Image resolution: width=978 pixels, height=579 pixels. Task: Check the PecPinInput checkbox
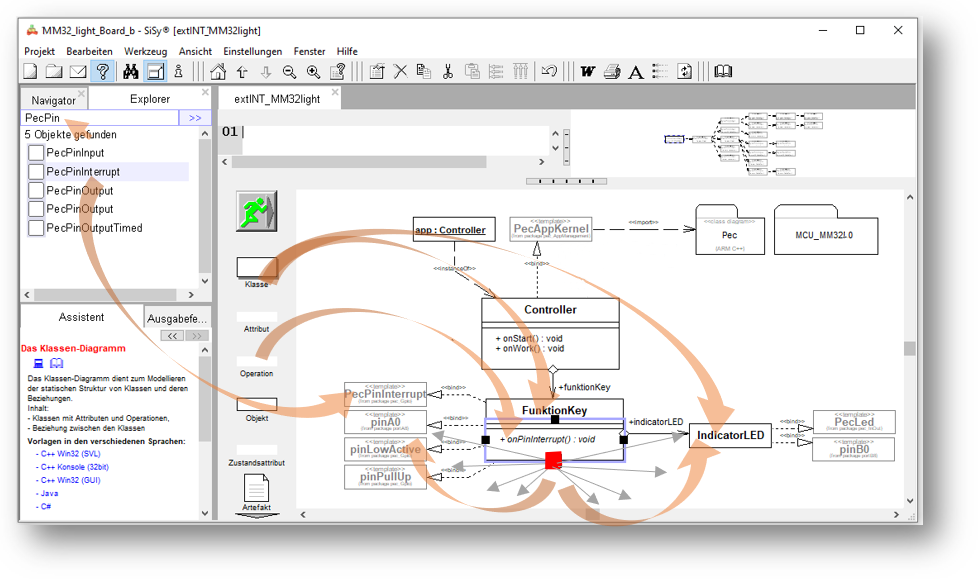tap(36, 153)
